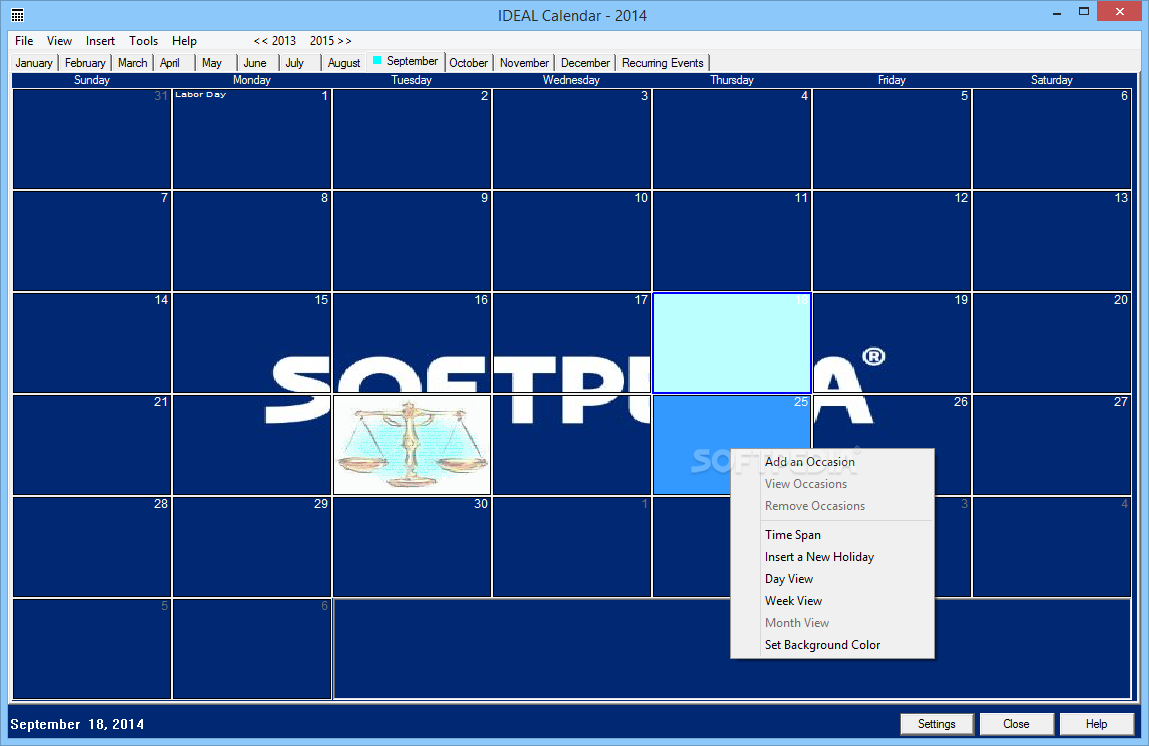This screenshot has height=746, width=1149.
Task: Choose Day View in context menu
Action: pos(832,579)
